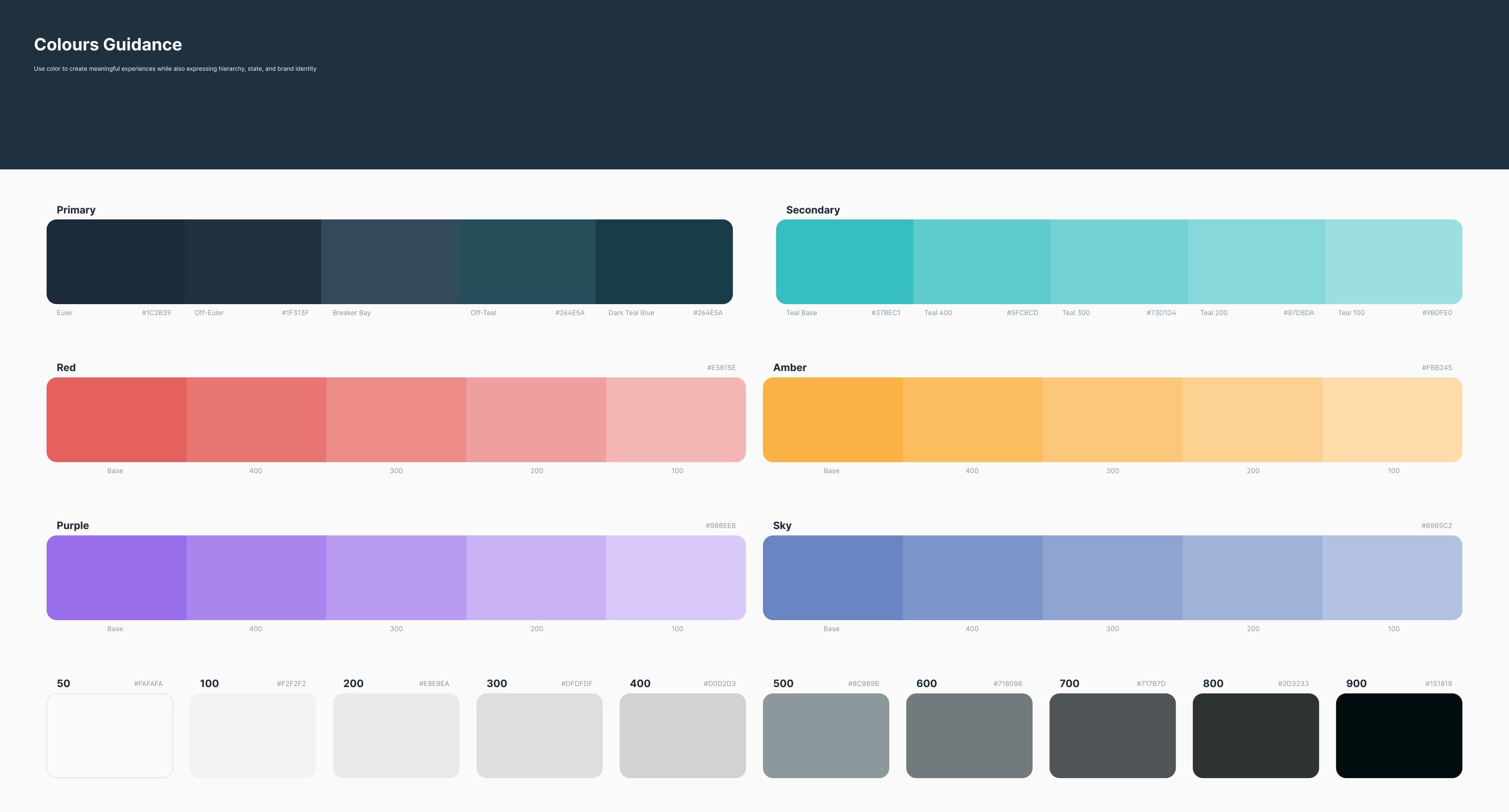Select the Purple Base swatch
Viewport: 1509px width, 812px height.
click(116, 578)
